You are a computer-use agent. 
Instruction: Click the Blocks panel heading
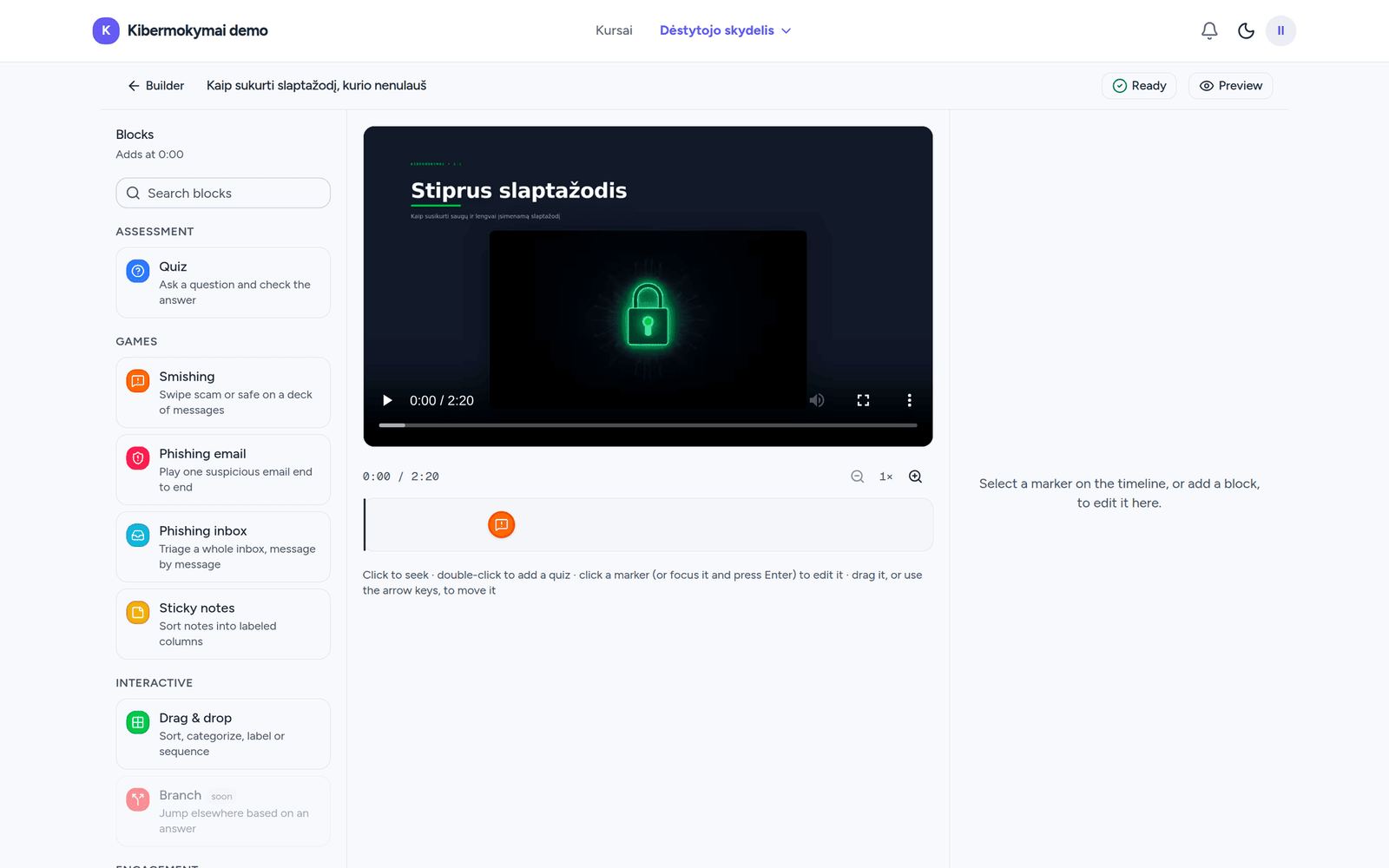135,135
